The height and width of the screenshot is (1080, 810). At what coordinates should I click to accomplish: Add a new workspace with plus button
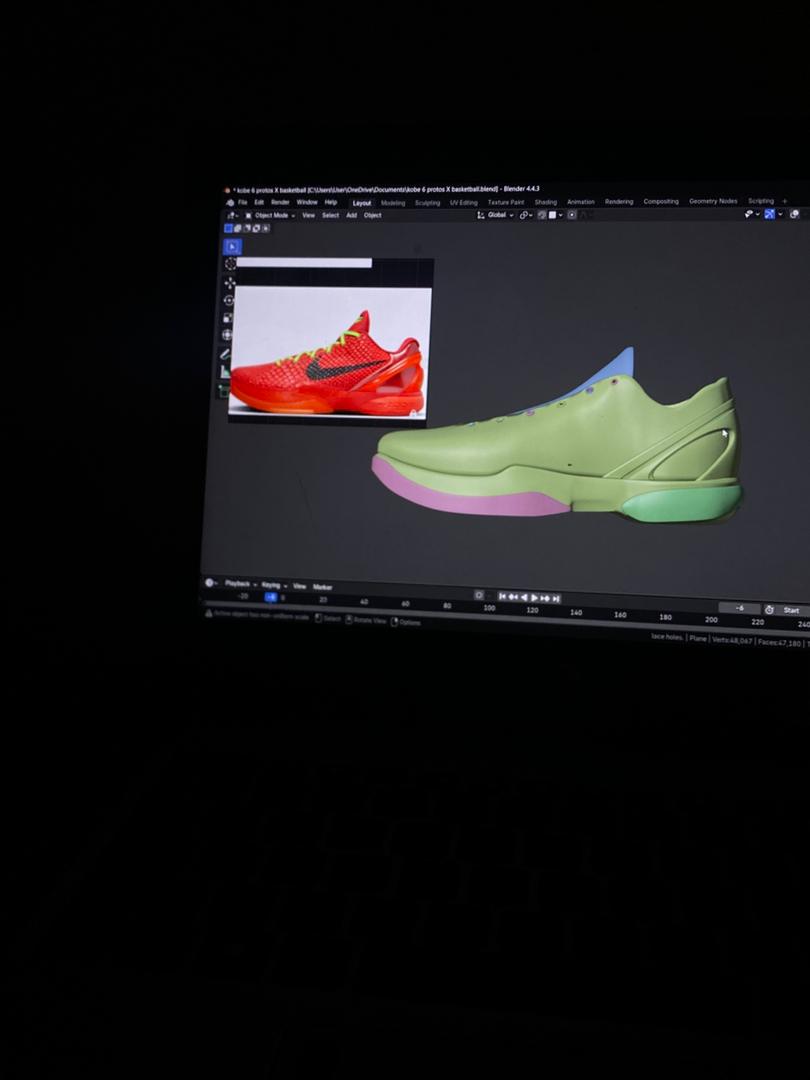[785, 201]
